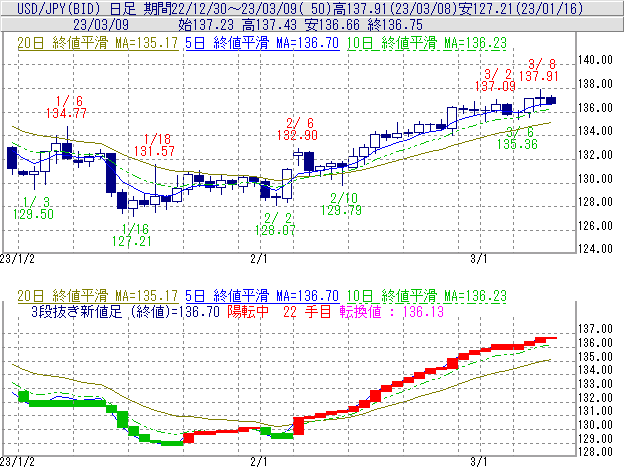Click the 3段抜き新値足 (終値)=136.70 label
The width and height of the screenshot is (624, 475).
tap(125, 311)
